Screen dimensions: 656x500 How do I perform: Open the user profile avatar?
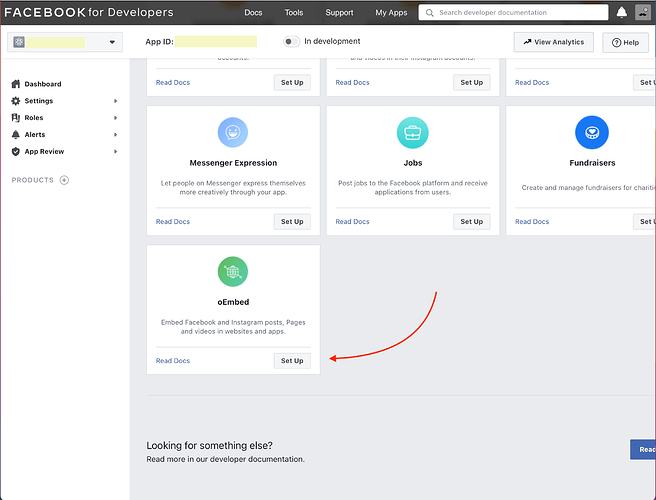click(x=643, y=12)
